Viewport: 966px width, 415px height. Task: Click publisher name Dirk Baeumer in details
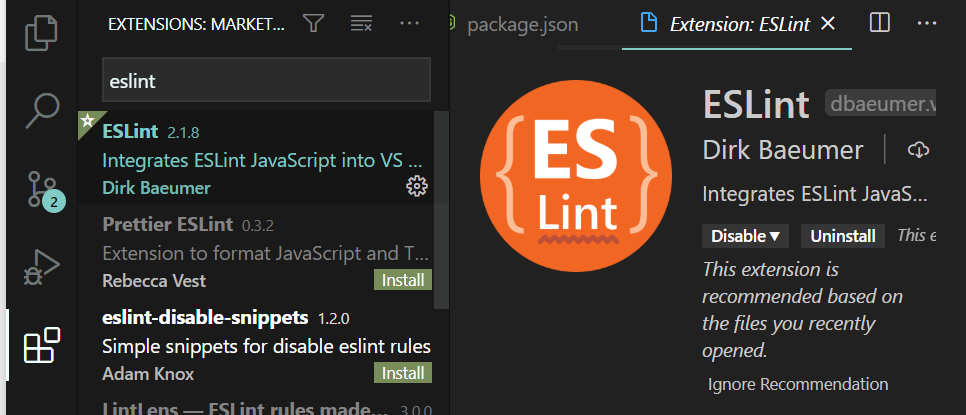782,150
